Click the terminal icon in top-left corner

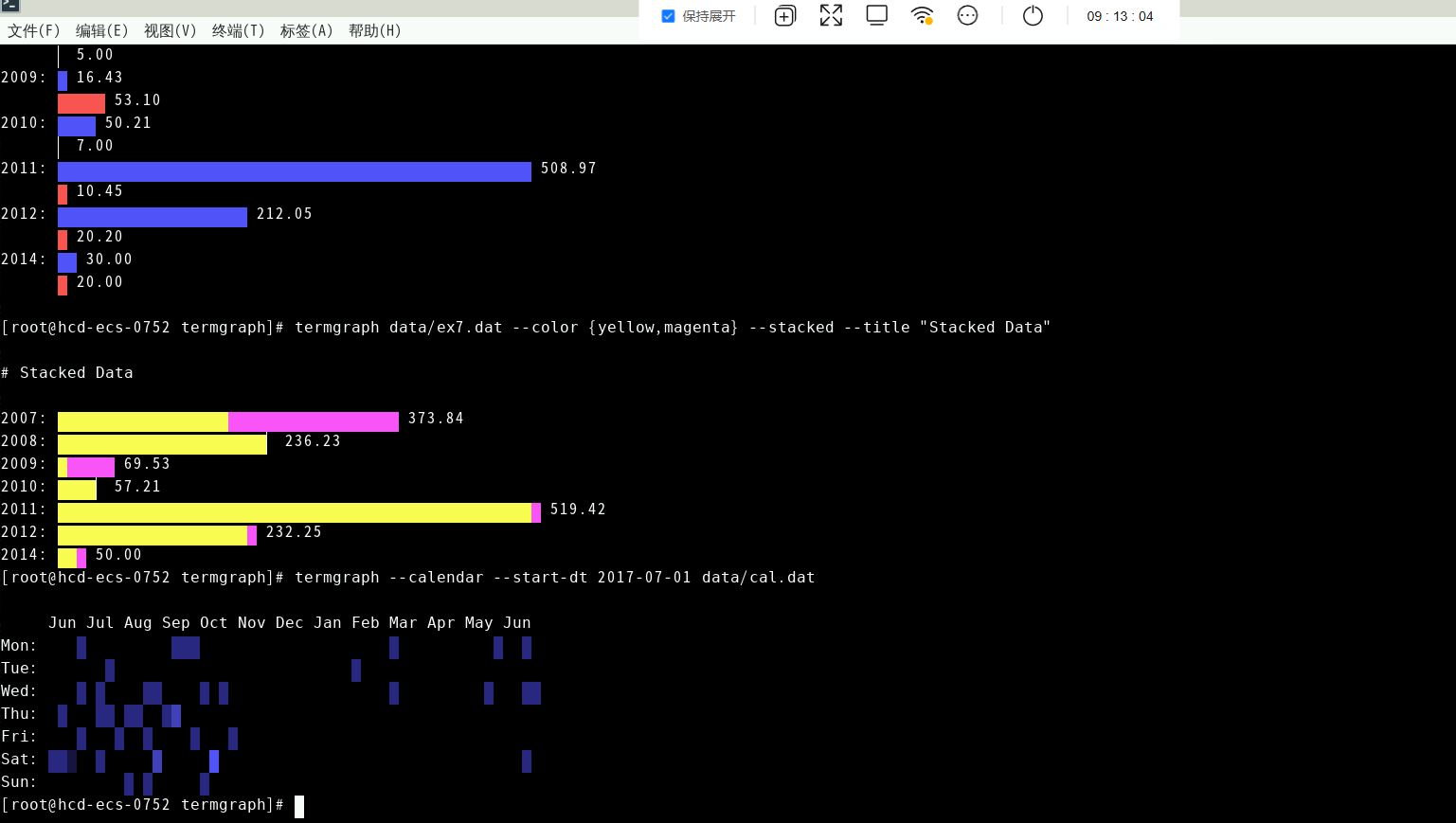click(x=9, y=6)
